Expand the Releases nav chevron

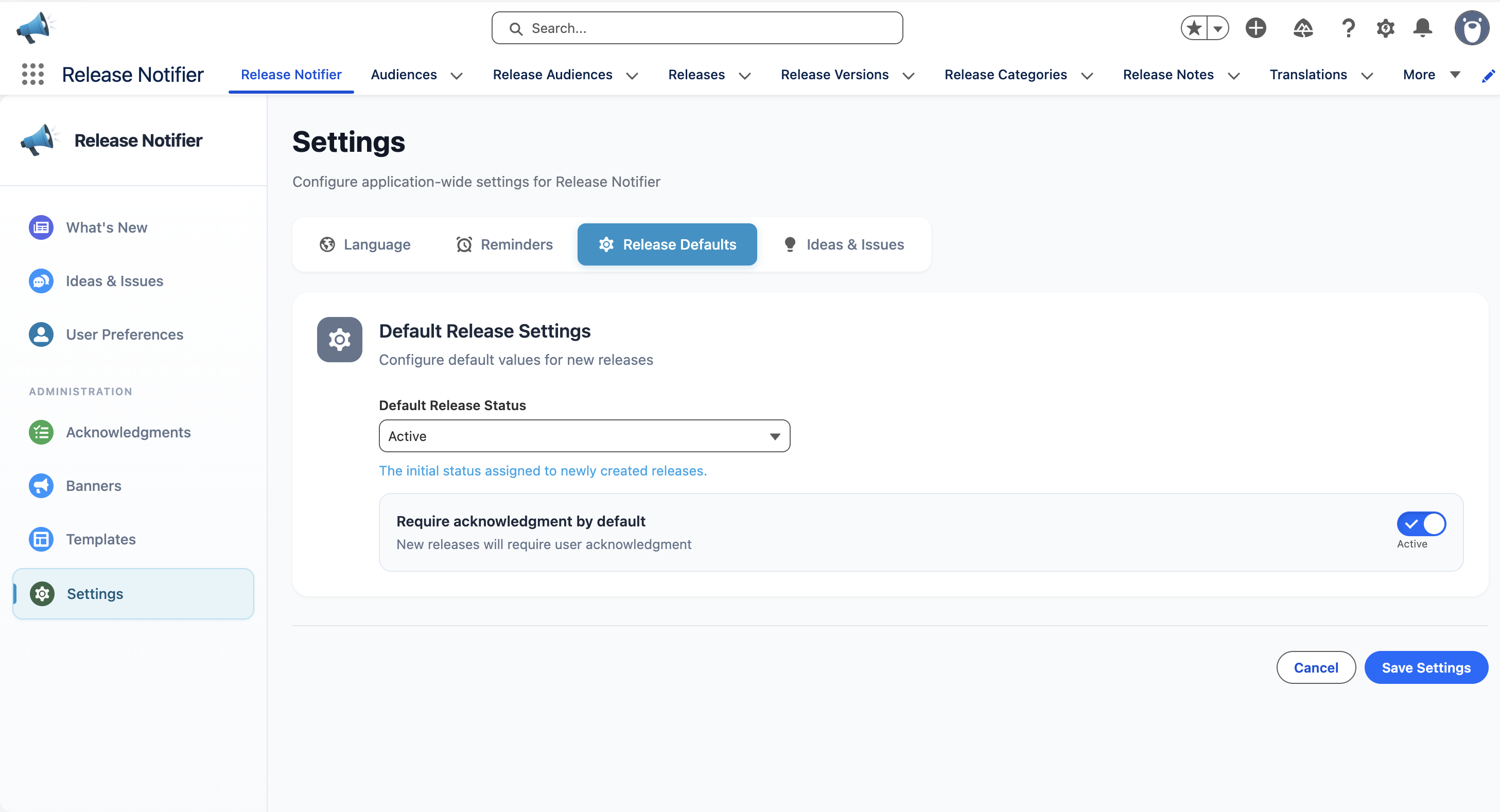coord(744,76)
